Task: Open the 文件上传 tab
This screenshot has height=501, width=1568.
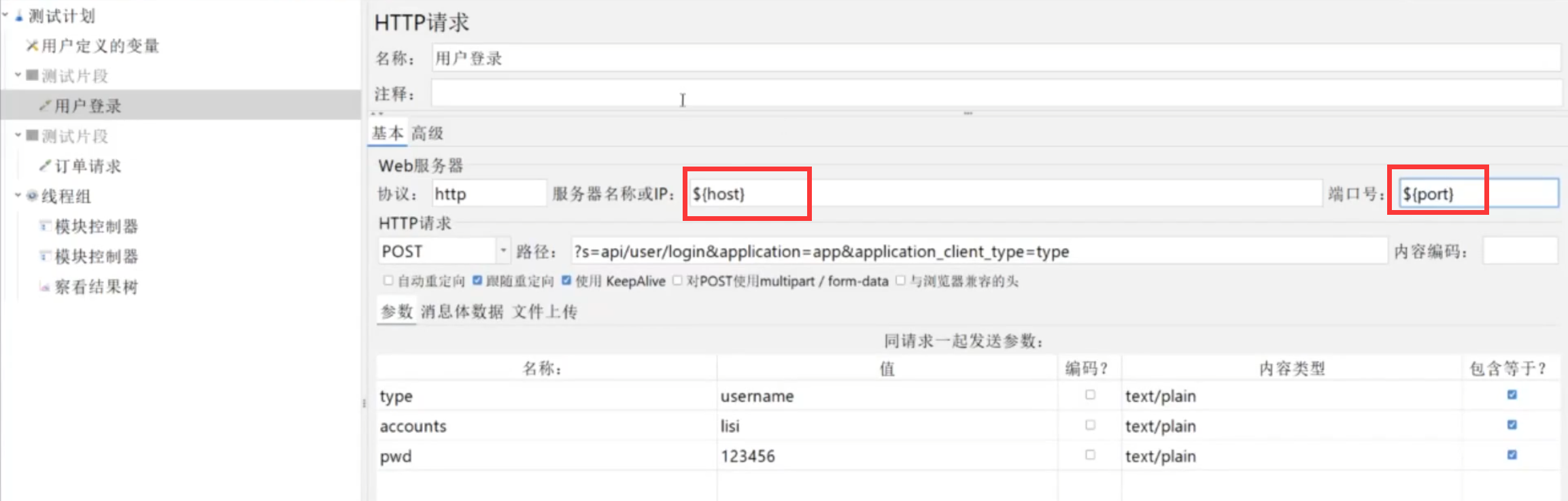Action: coord(545,311)
